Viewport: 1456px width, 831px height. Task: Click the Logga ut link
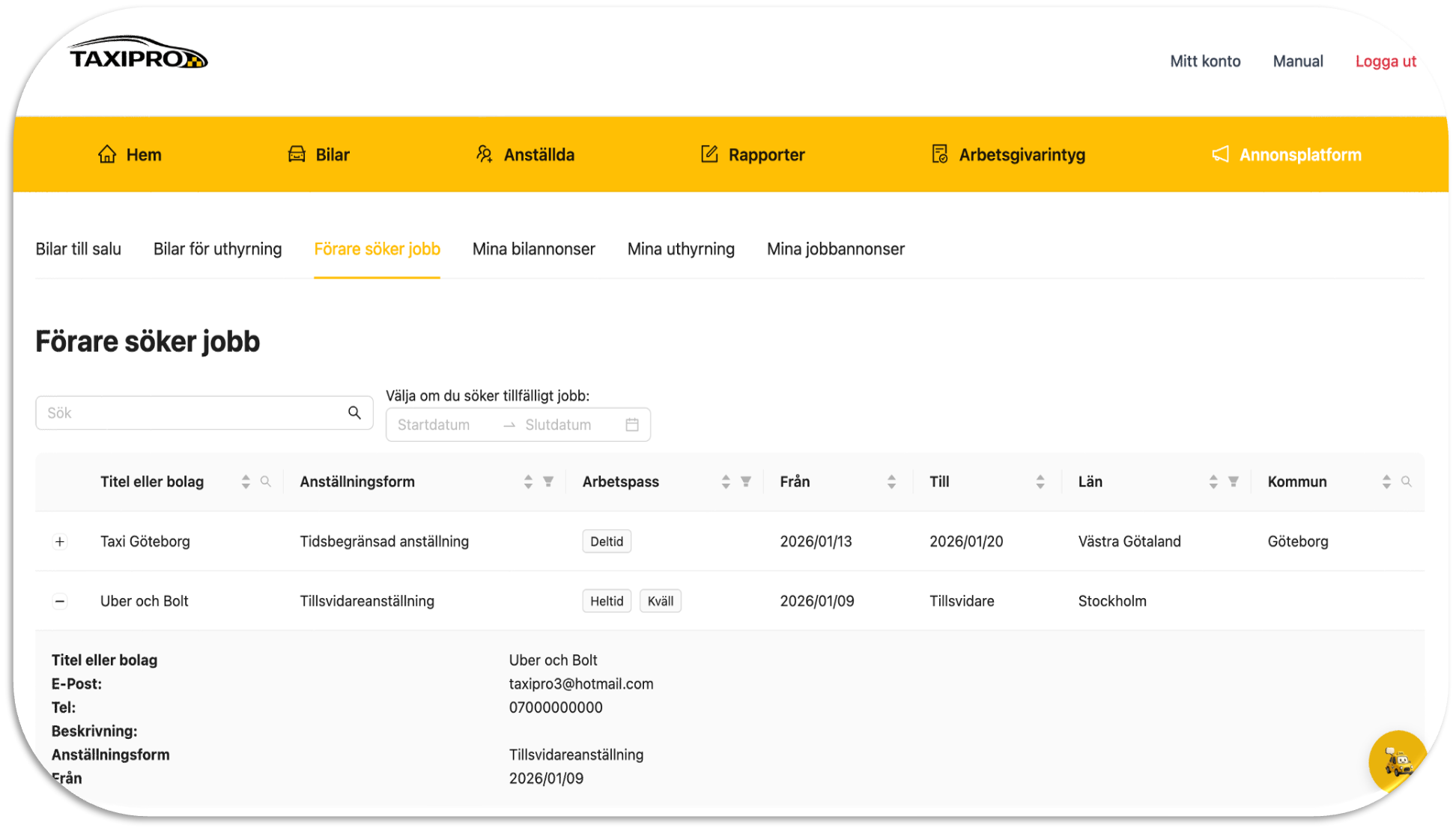pos(1386,61)
